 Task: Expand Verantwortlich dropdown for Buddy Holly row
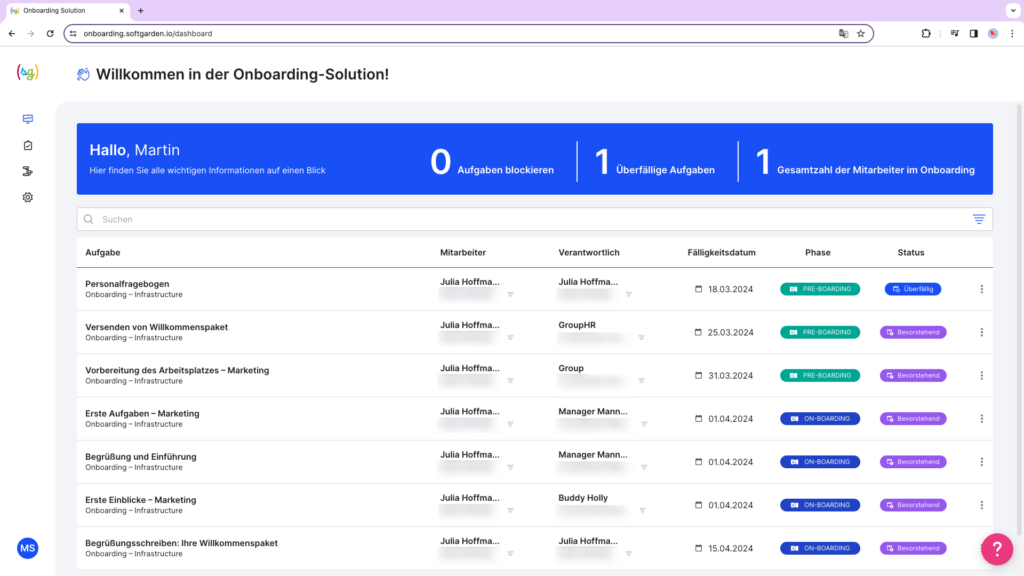(629, 510)
